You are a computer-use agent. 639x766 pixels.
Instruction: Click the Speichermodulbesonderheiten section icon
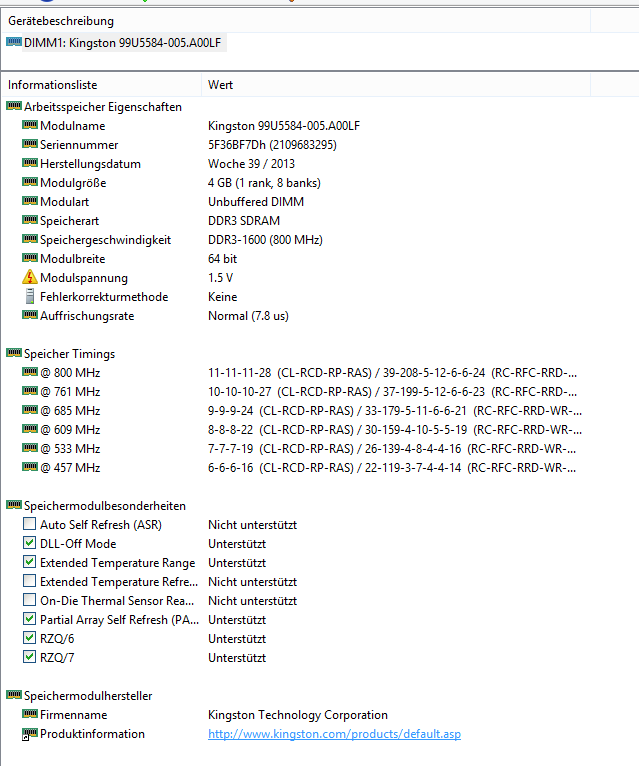(x=14, y=505)
